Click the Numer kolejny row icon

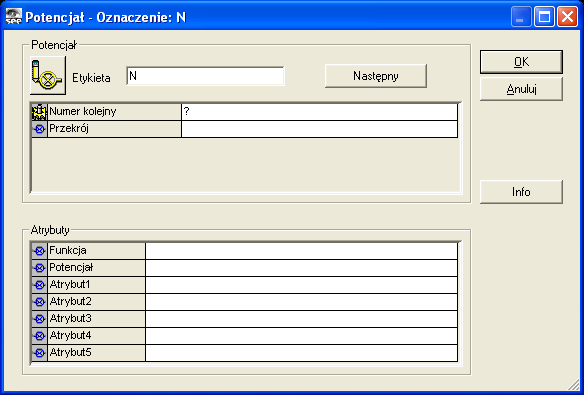[x=39, y=112]
